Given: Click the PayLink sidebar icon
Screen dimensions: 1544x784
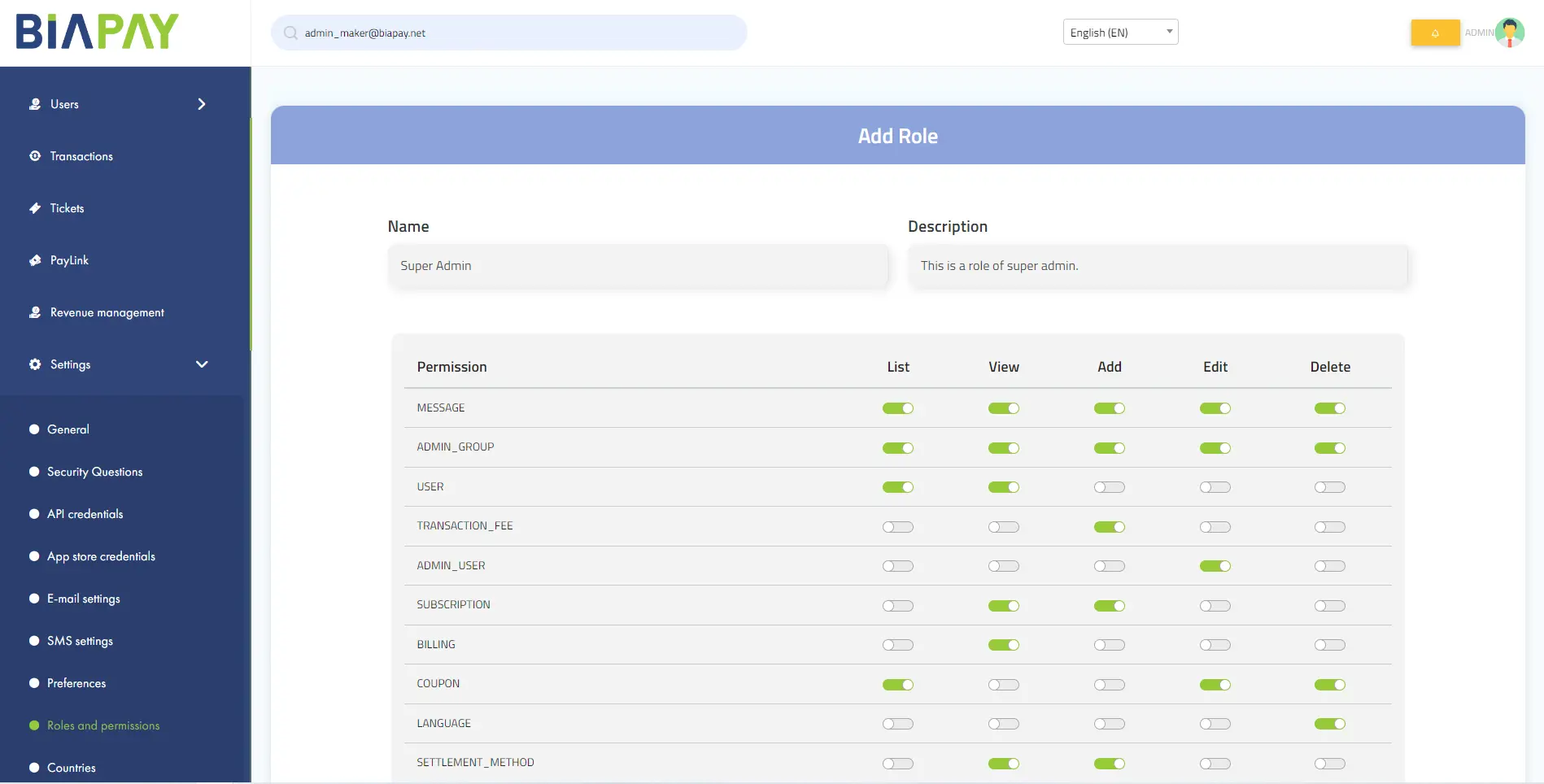Looking at the screenshot, I should (35, 260).
